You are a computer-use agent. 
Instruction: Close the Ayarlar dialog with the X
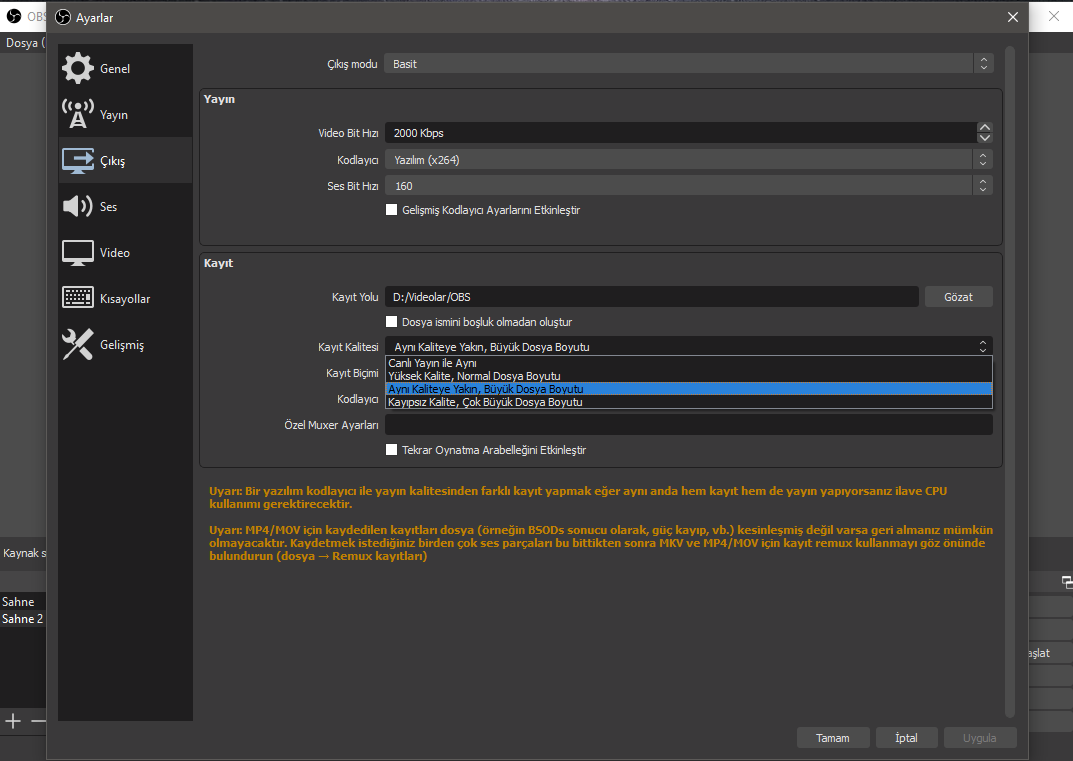tap(1013, 17)
